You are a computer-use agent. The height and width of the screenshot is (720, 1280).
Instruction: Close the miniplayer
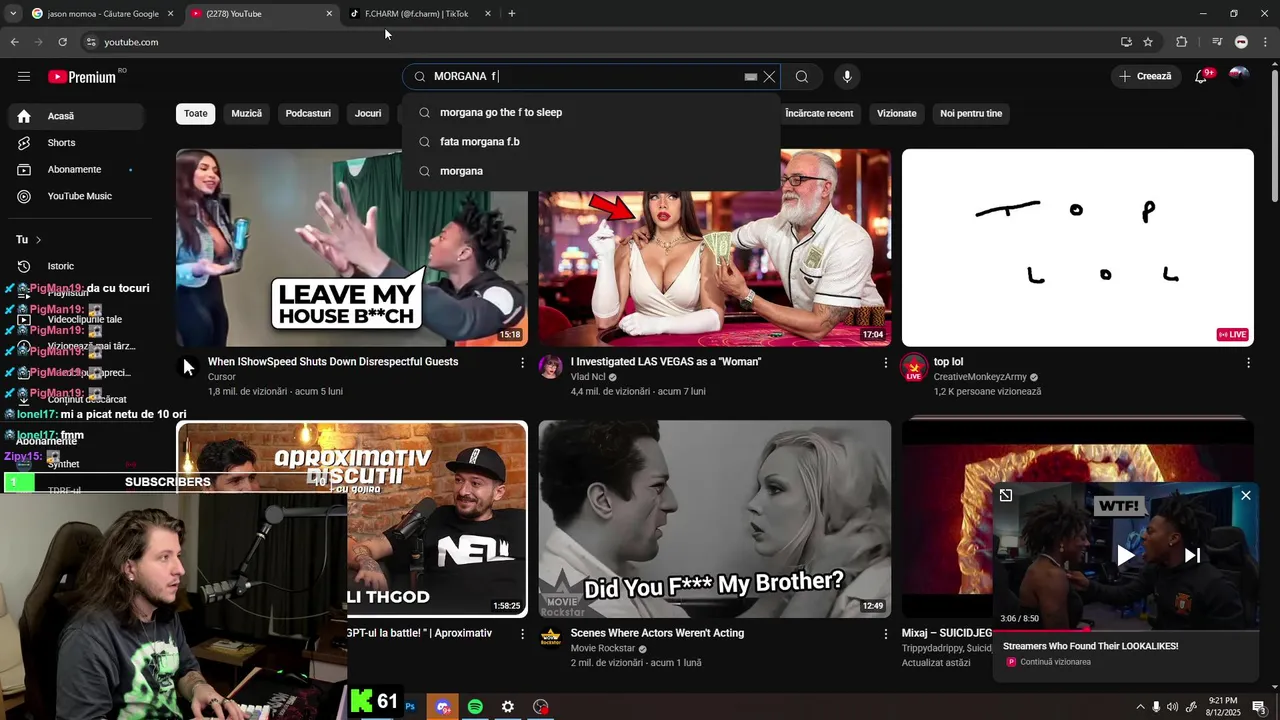point(1246,495)
